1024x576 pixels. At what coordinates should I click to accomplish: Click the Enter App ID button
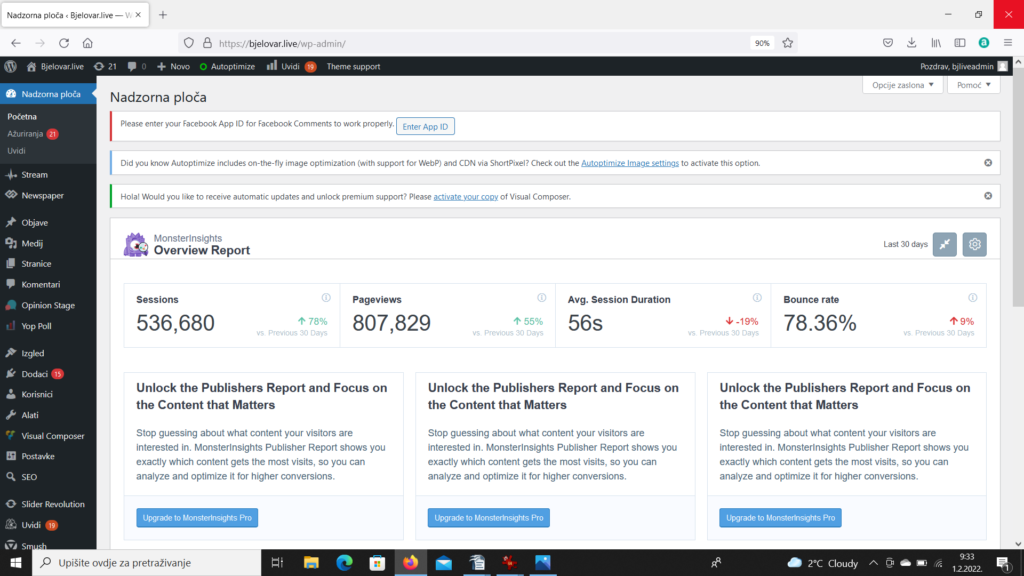pos(425,126)
